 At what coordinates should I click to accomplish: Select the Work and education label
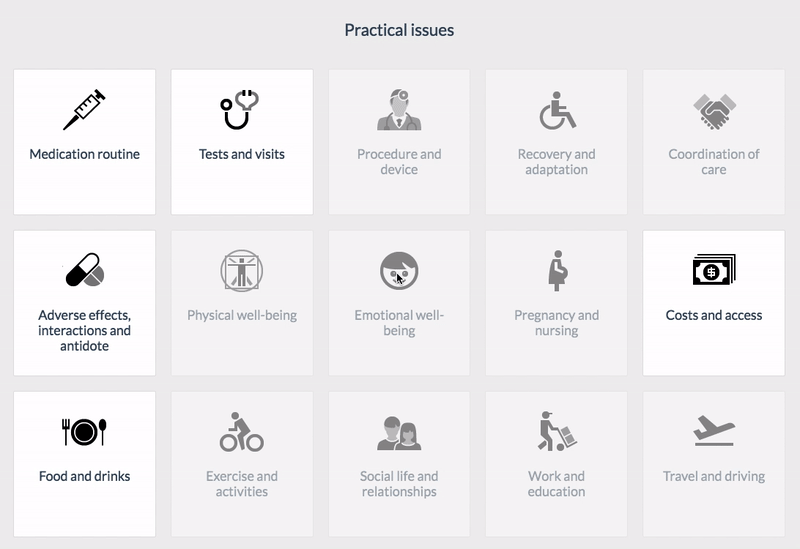[x=557, y=484]
